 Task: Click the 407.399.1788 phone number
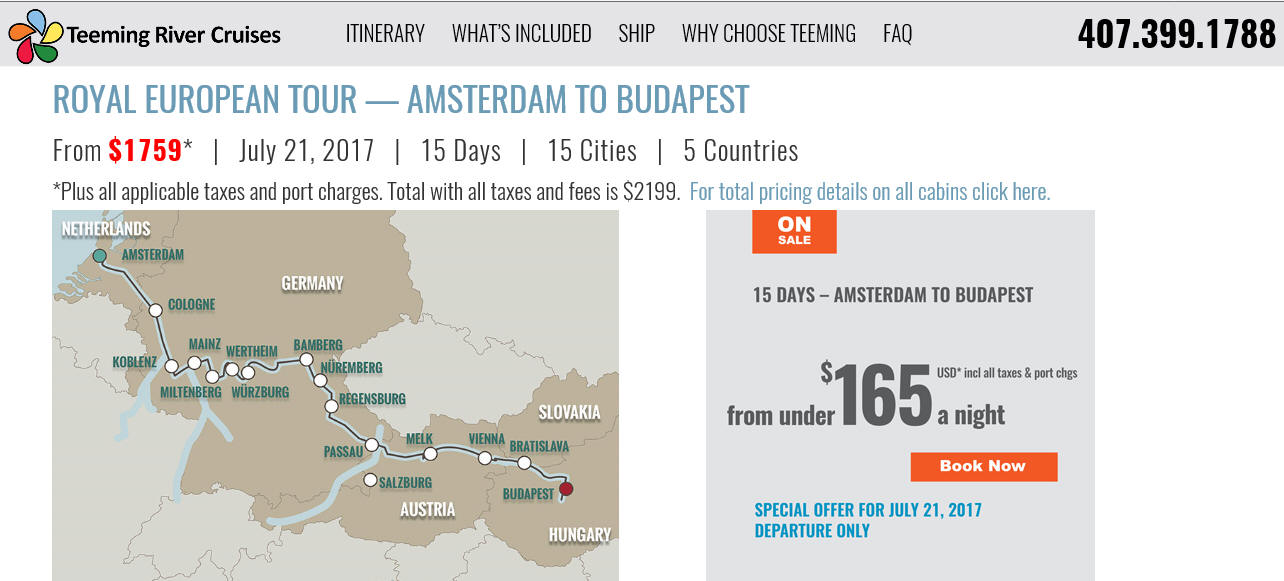tap(1177, 34)
